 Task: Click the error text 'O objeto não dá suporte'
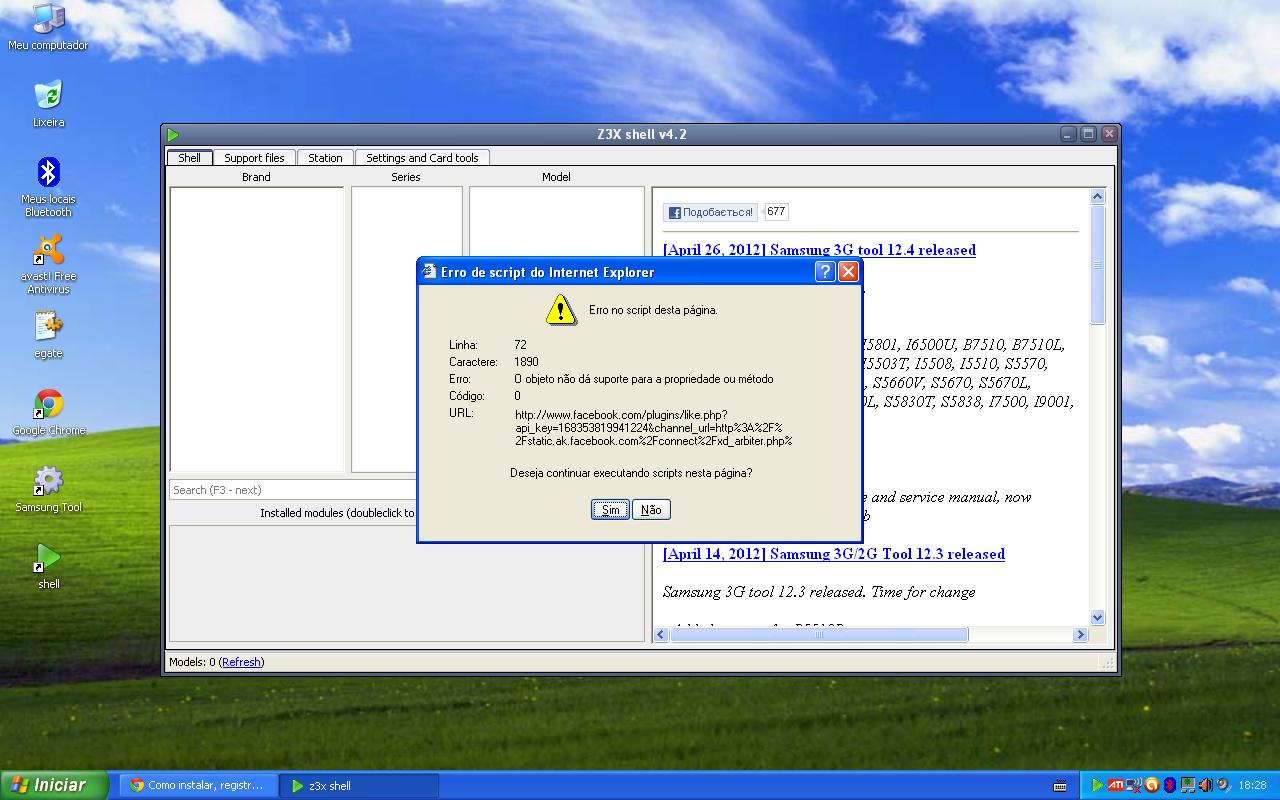tap(643, 379)
